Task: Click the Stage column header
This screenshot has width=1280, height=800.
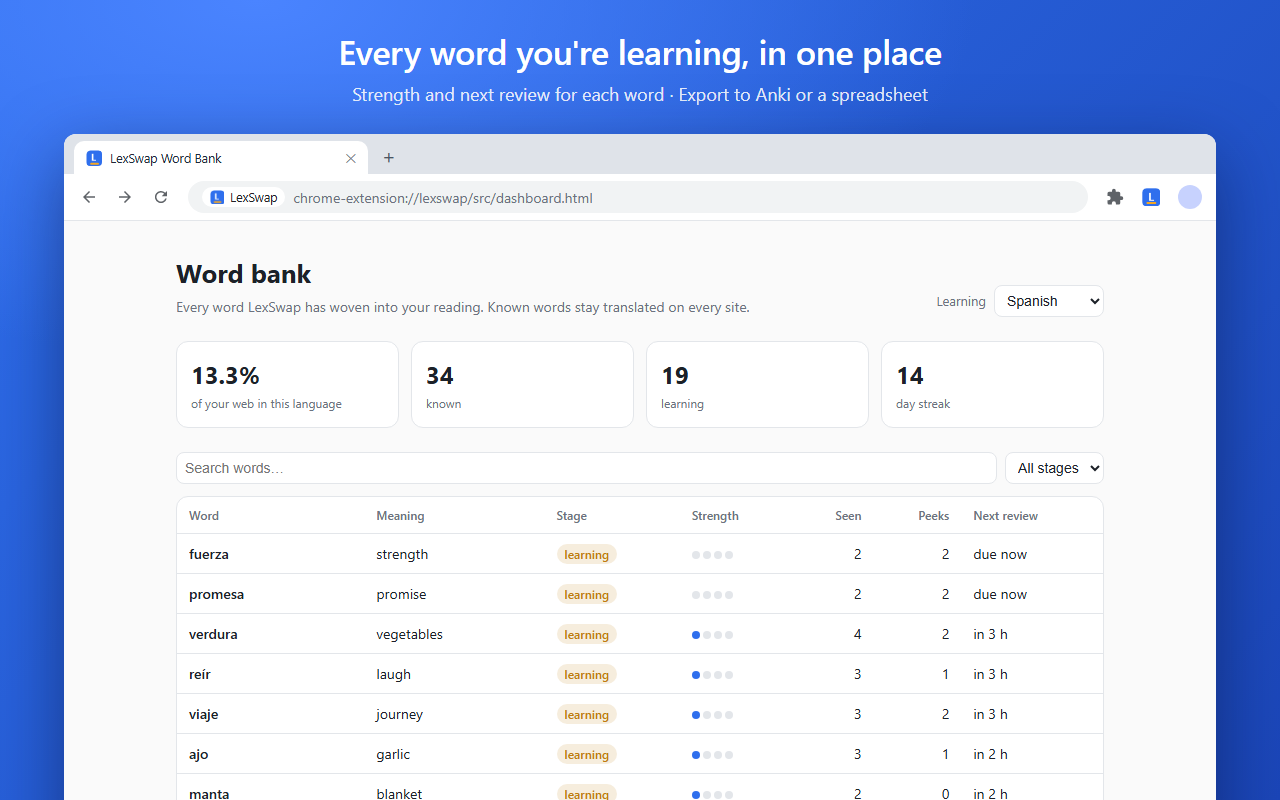Action: coord(572,516)
